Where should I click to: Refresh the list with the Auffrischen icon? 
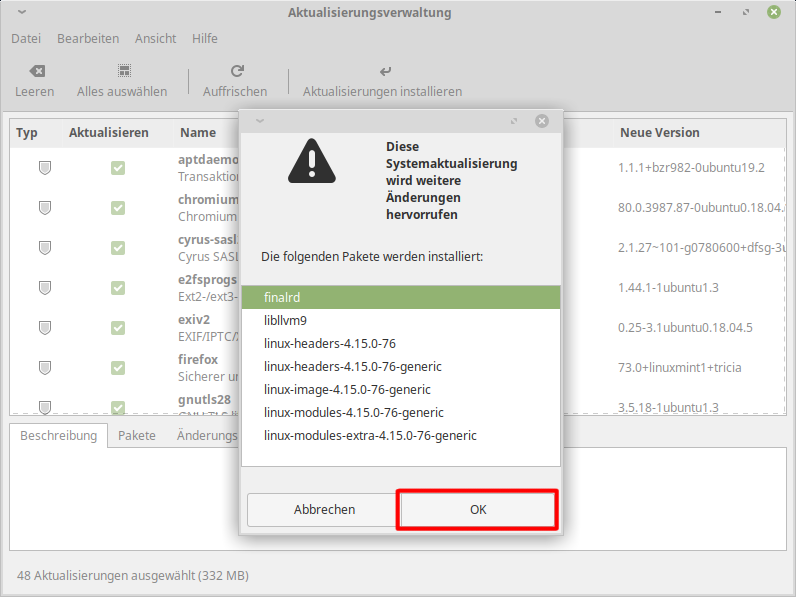point(236,72)
